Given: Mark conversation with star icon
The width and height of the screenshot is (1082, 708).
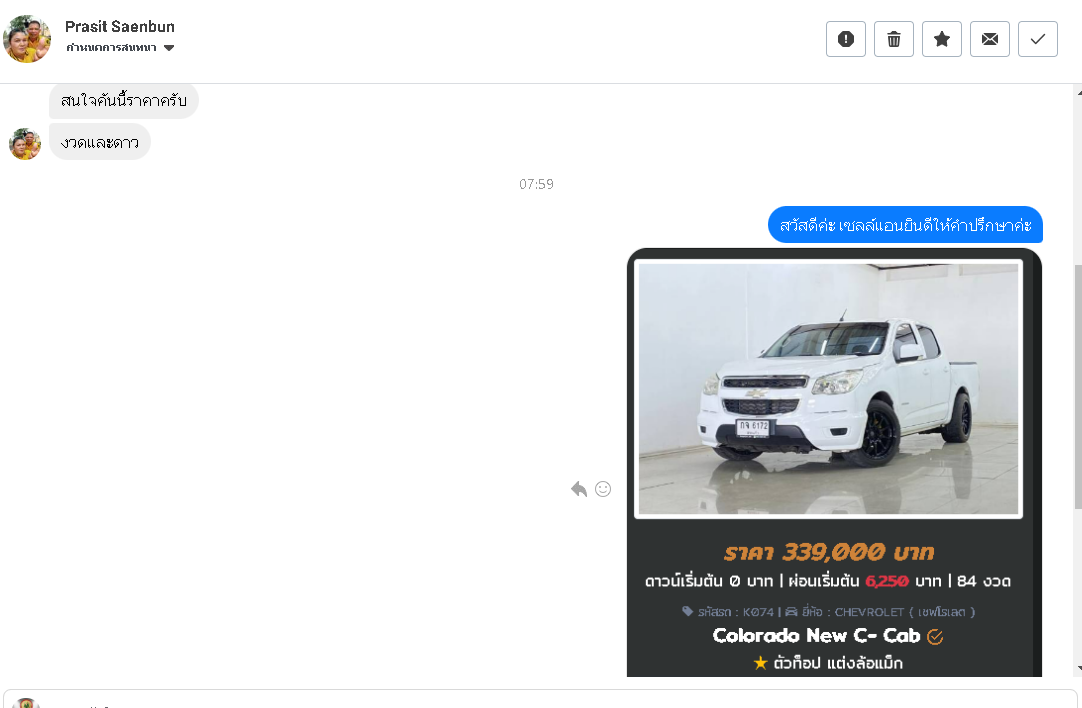Looking at the screenshot, I should pos(942,39).
